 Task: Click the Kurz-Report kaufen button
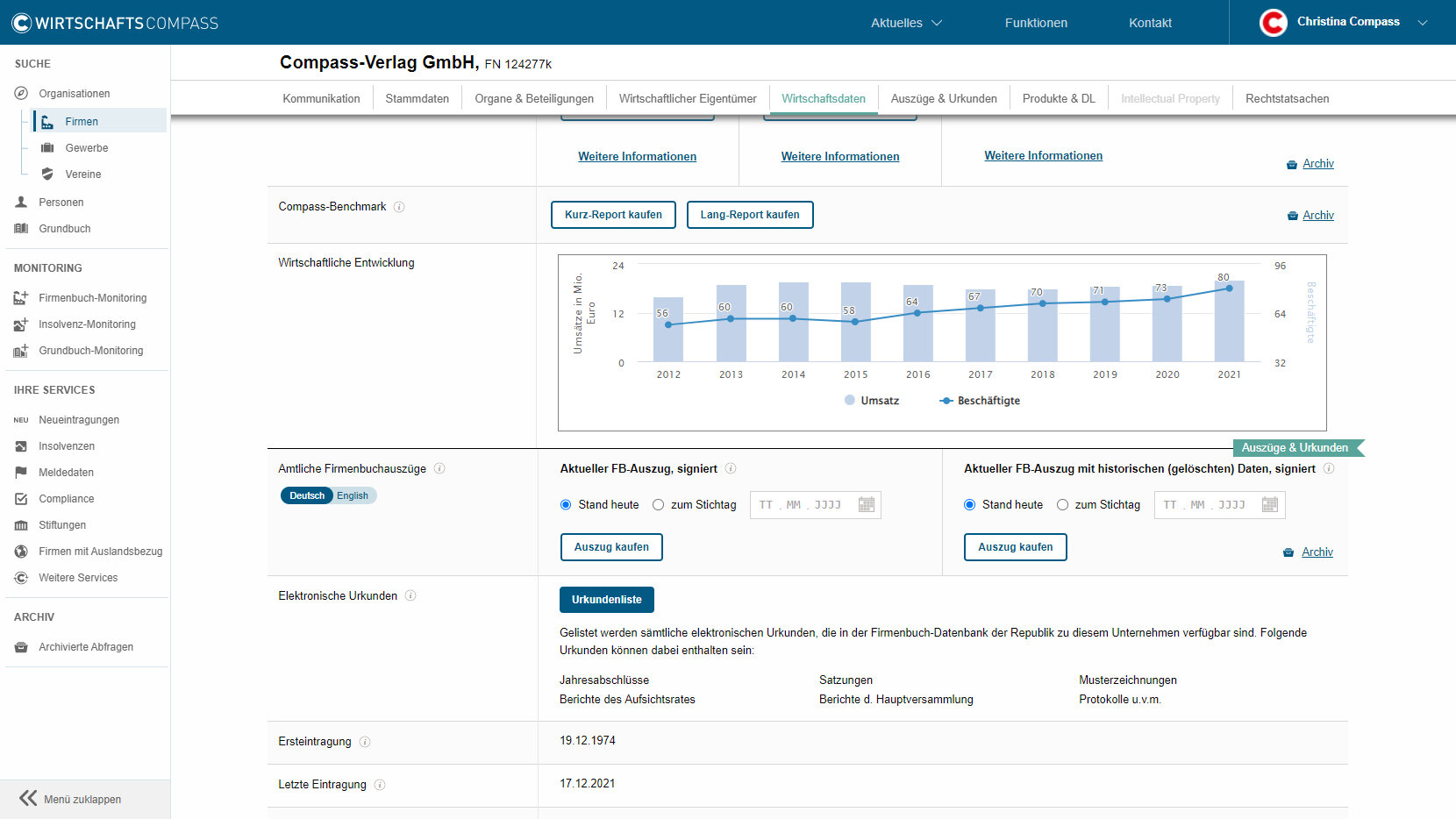pos(613,215)
